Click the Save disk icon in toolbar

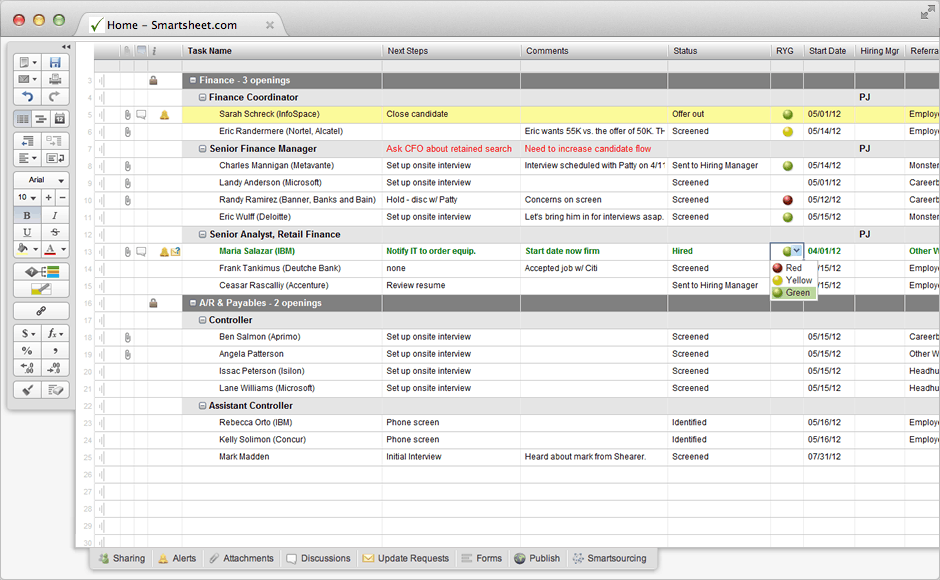click(55, 62)
